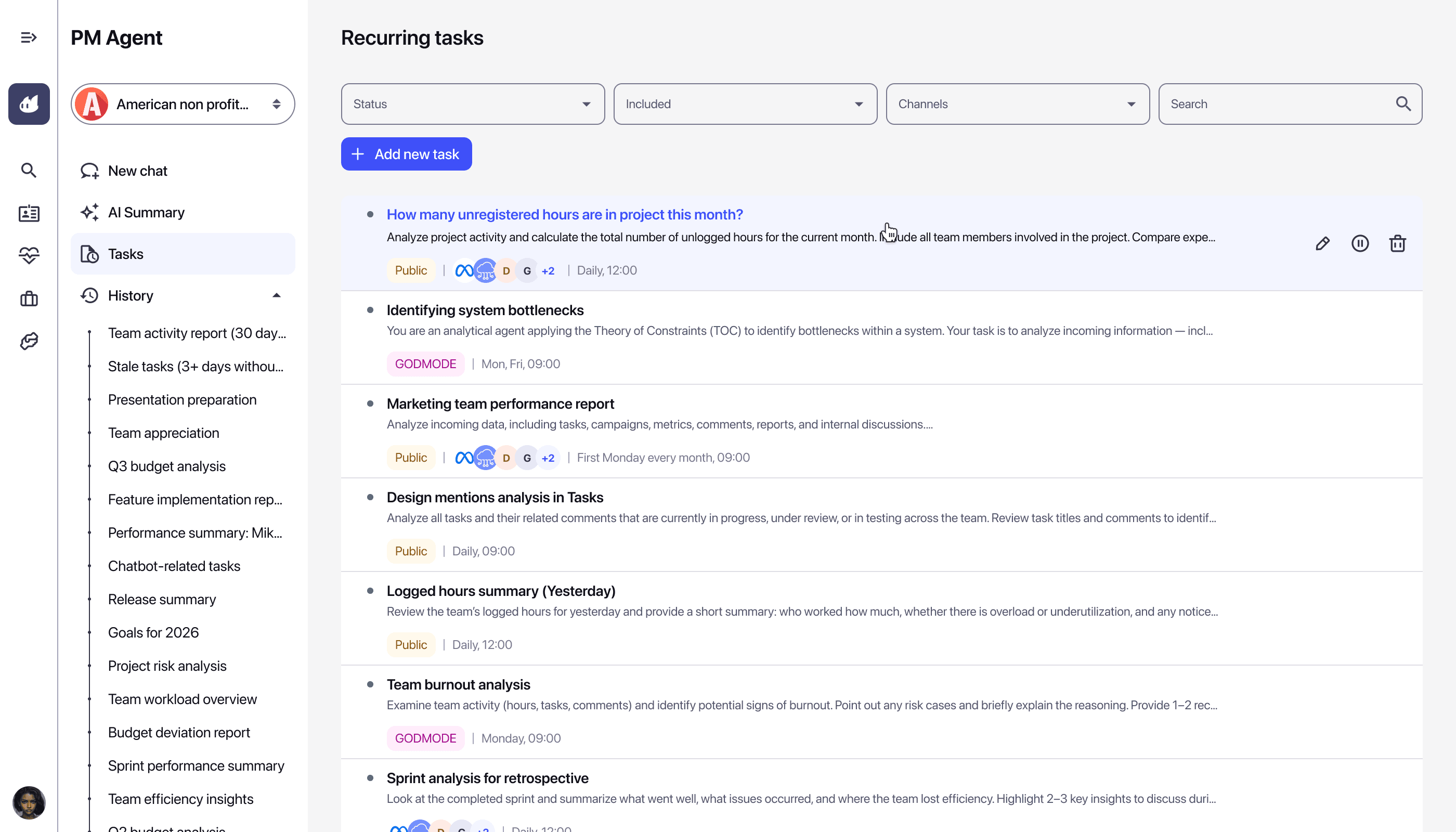Click the Add new task button
1456x832 pixels.
tap(406, 154)
